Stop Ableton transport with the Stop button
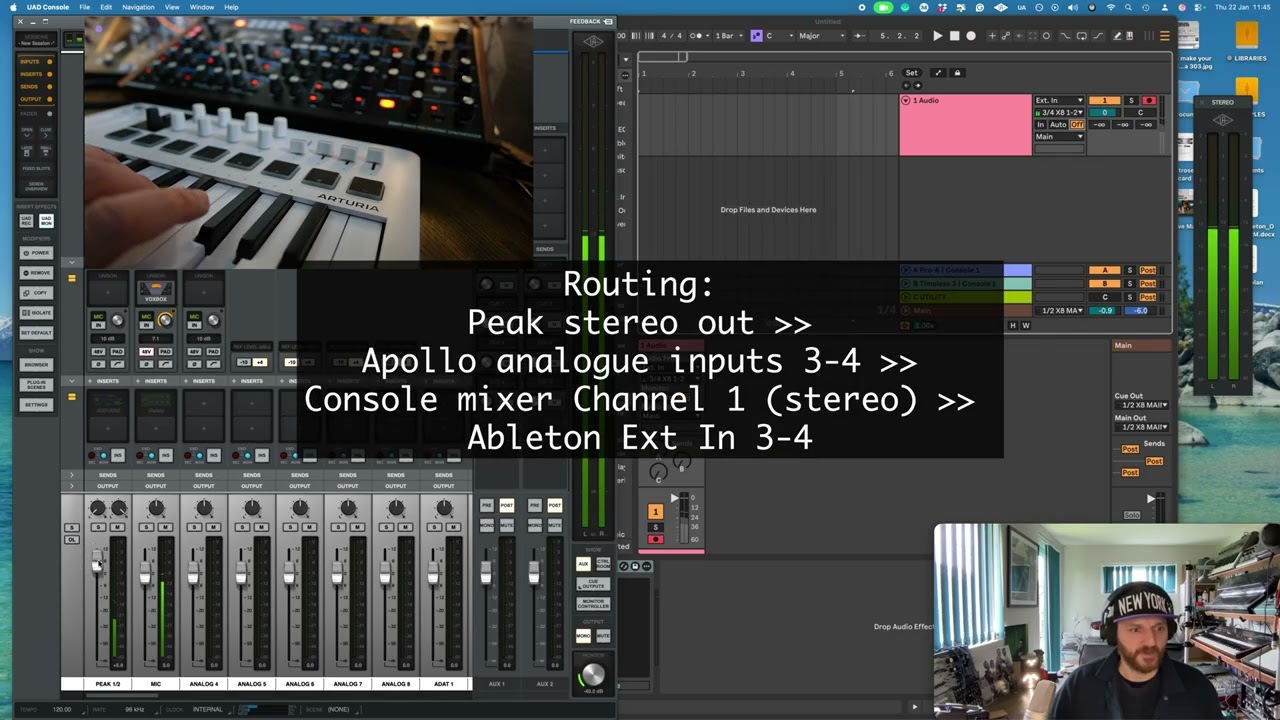This screenshot has width=1280, height=720. 954,36
